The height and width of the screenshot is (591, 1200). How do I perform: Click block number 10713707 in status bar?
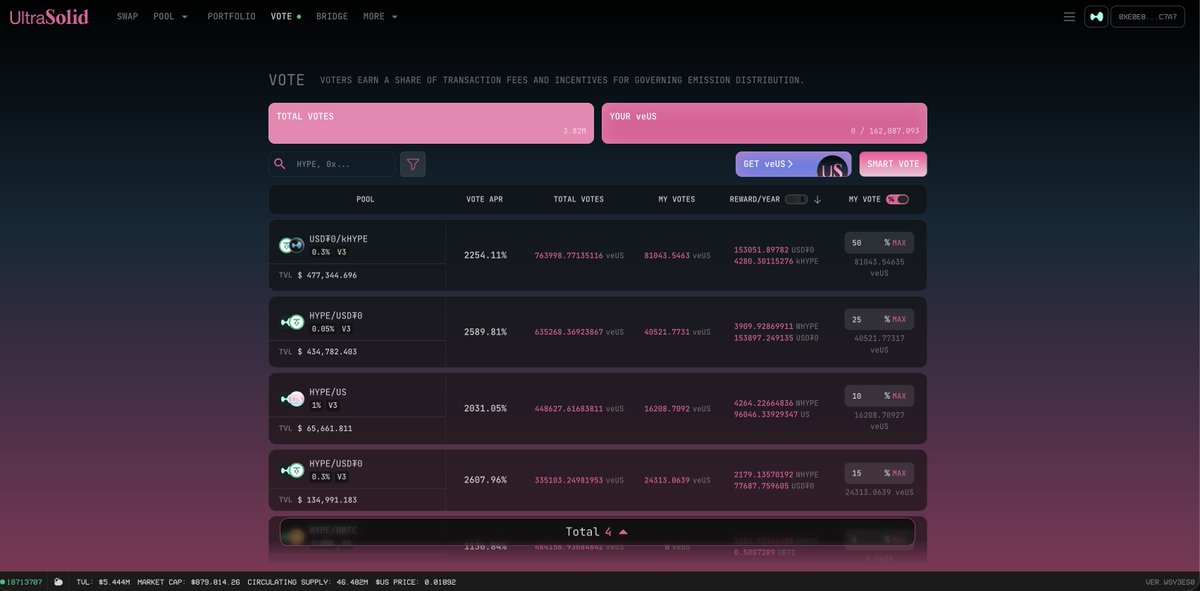coord(24,581)
